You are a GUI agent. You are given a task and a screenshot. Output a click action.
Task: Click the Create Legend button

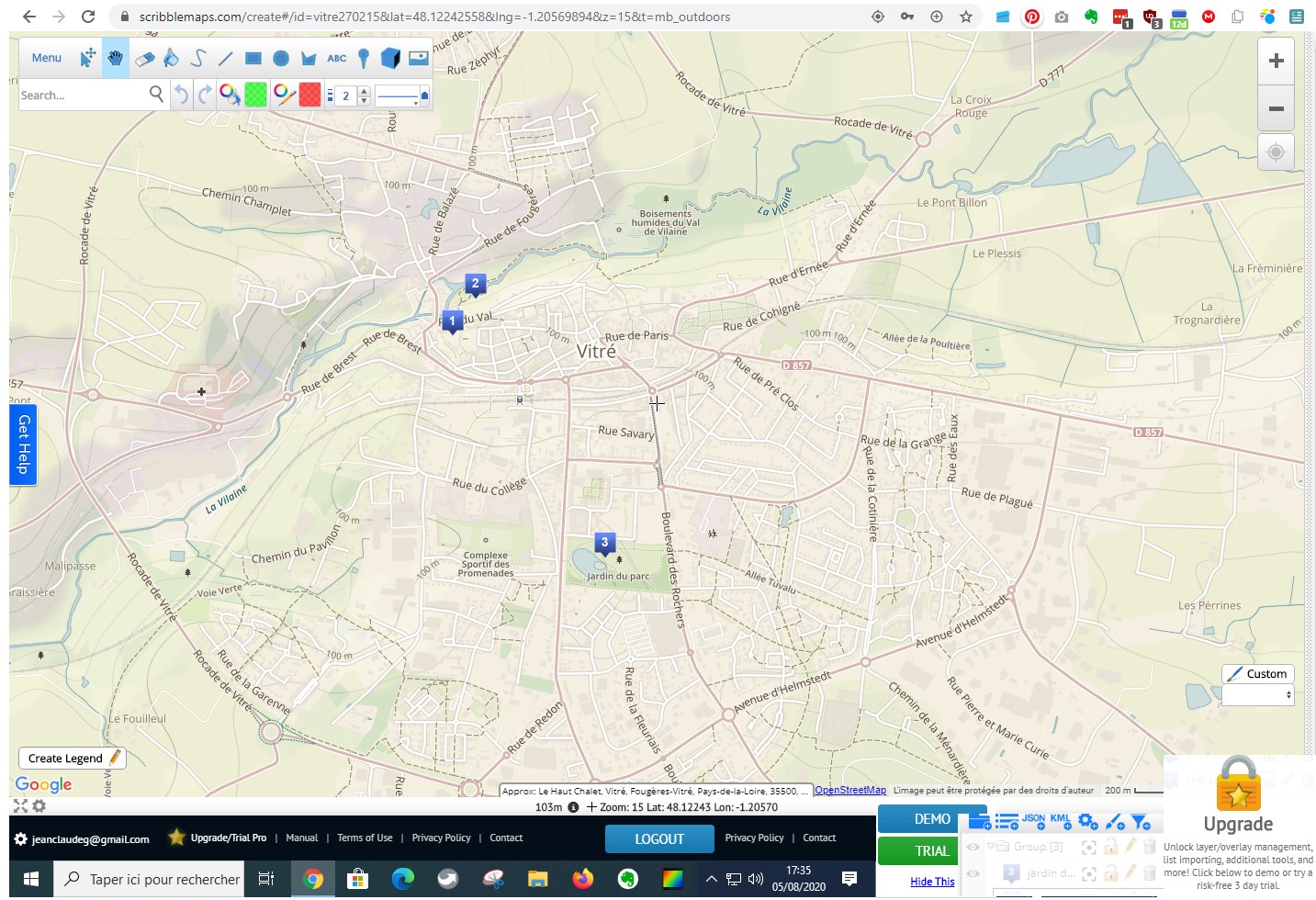pyautogui.click(x=73, y=759)
